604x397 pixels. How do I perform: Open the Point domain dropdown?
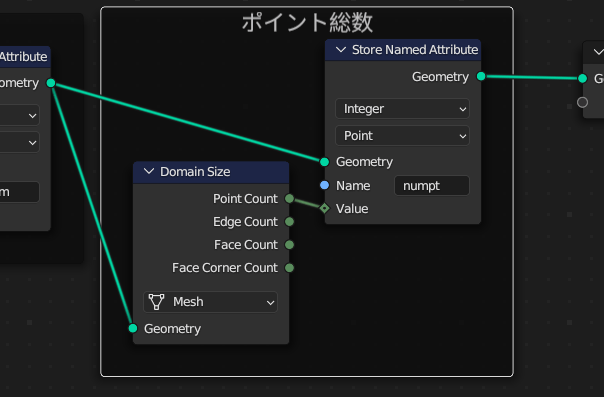402,136
